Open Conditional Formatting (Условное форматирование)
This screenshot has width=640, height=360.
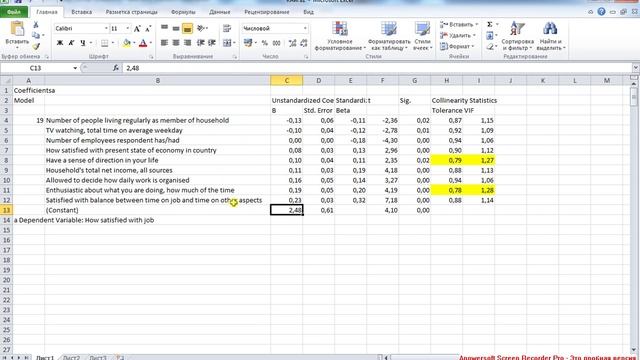340,36
